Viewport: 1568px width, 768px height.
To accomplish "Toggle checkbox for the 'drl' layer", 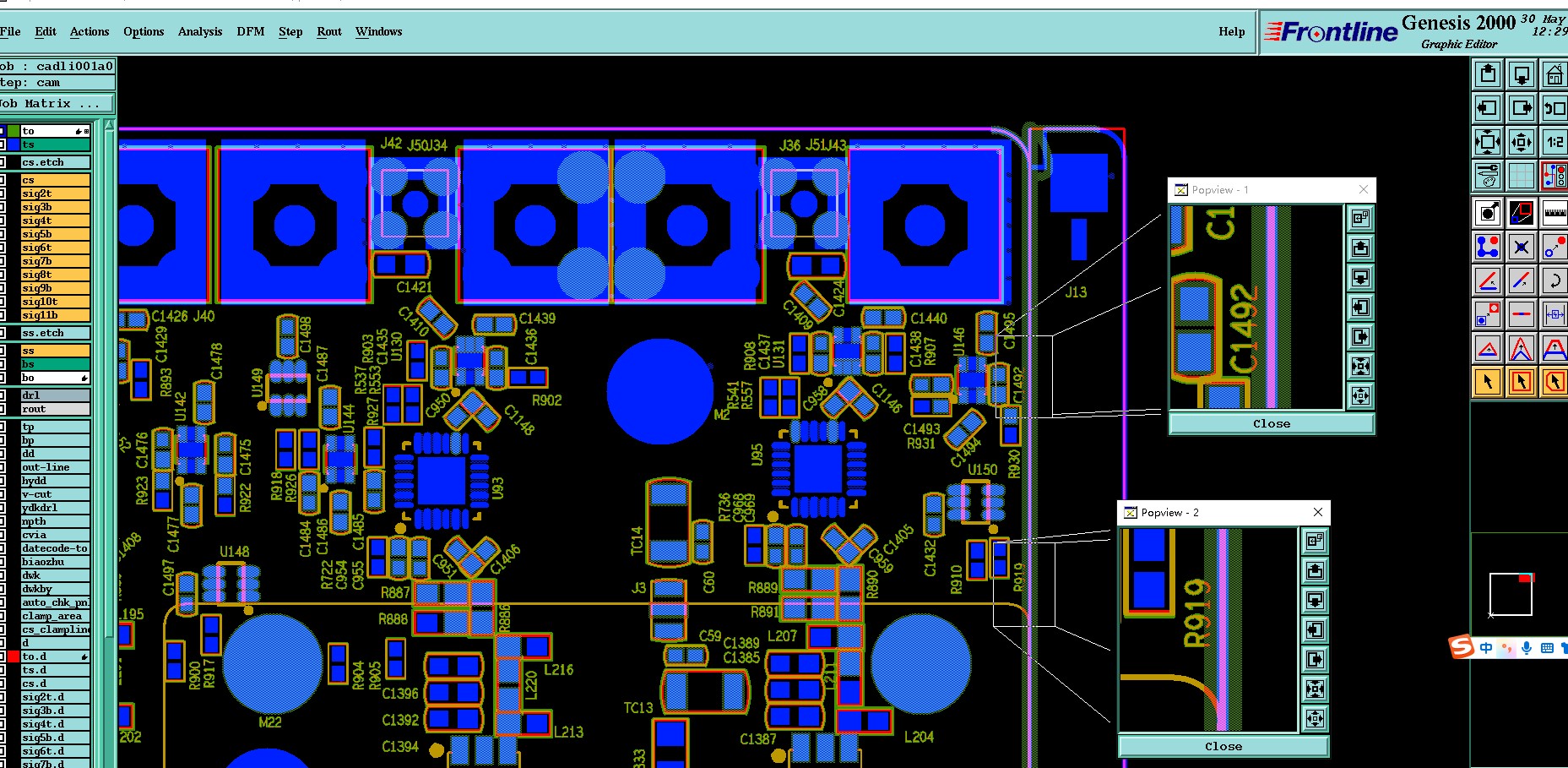I will (x=3, y=395).
